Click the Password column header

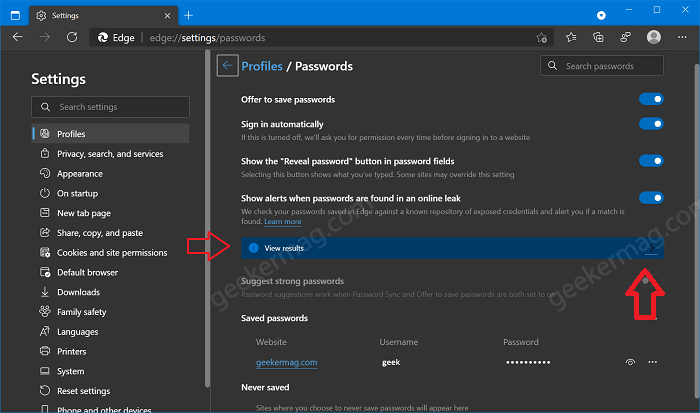point(521,342)
